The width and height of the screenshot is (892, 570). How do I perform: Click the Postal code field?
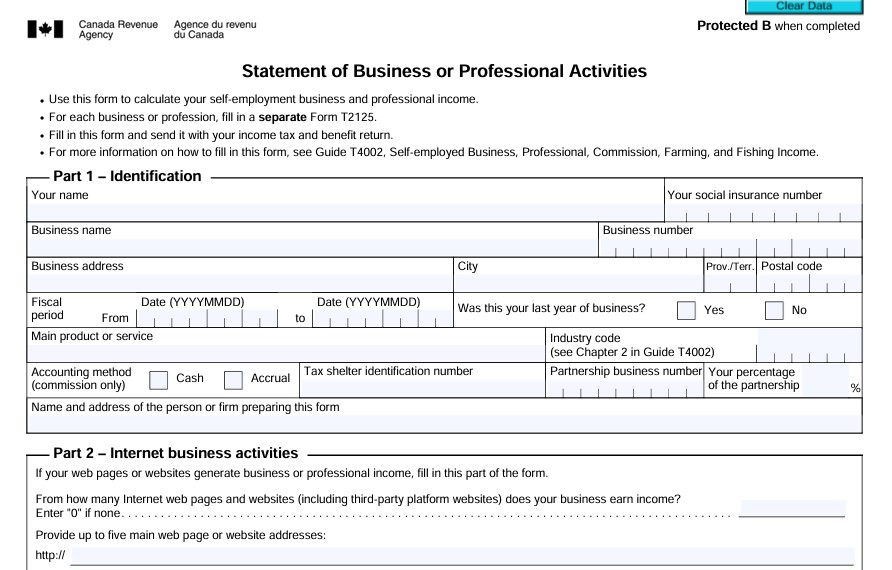tap(808, 284)
